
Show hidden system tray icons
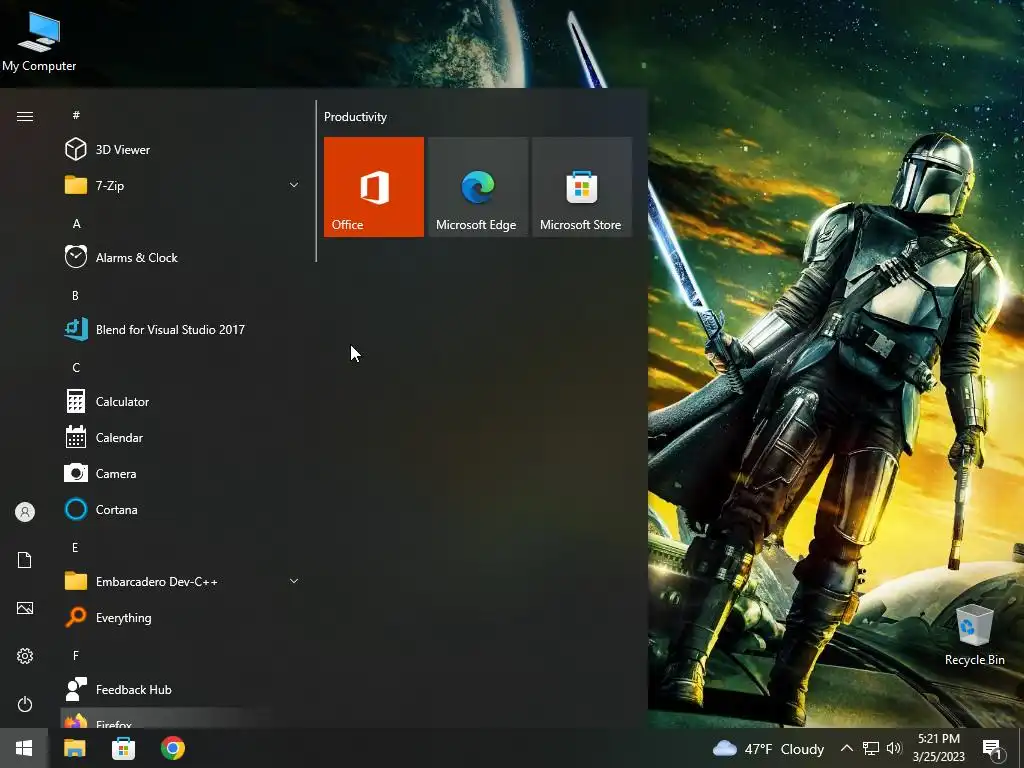[x=846, y=748]
